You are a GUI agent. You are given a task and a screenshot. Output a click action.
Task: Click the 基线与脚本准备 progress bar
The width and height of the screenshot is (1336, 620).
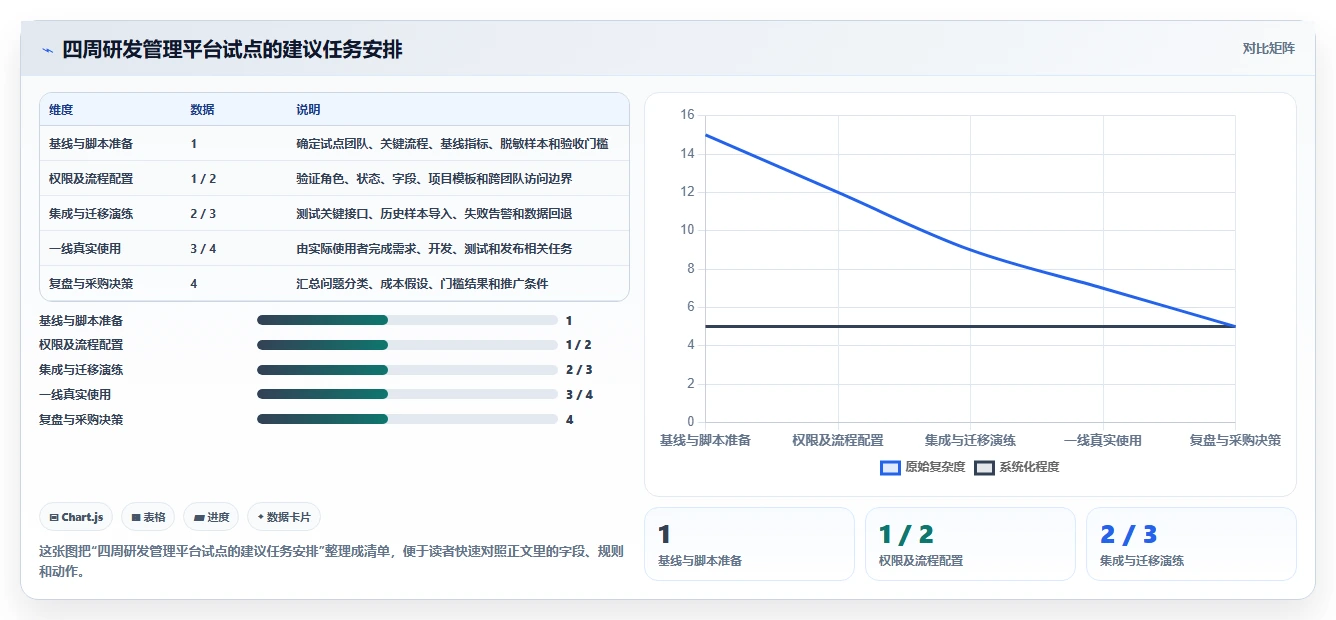(407, 320)
